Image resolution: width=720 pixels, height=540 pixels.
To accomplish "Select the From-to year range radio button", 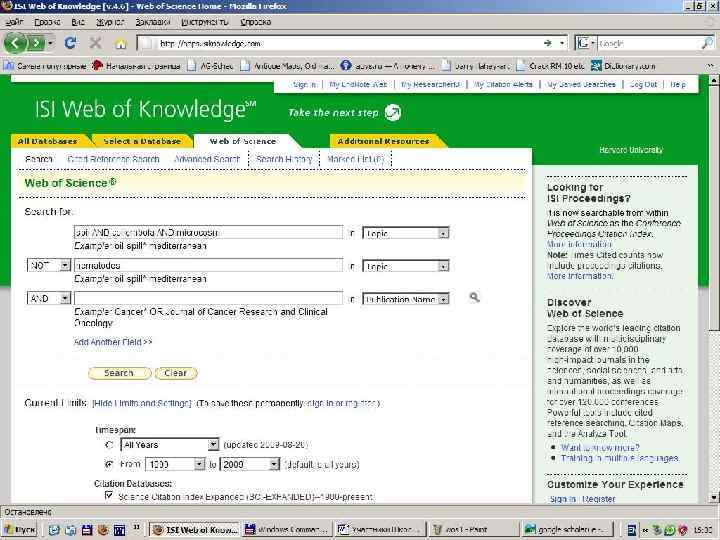I will click(109, 464).
